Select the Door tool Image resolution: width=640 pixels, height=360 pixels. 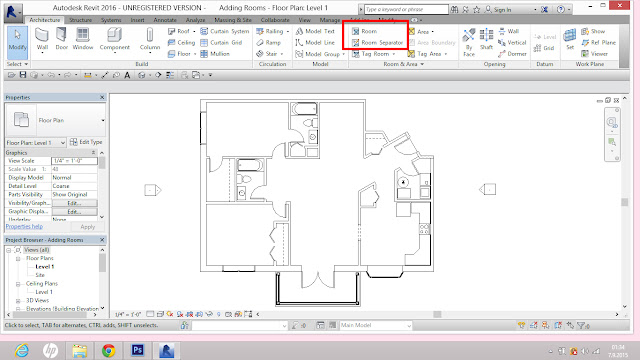click(62, 40)
